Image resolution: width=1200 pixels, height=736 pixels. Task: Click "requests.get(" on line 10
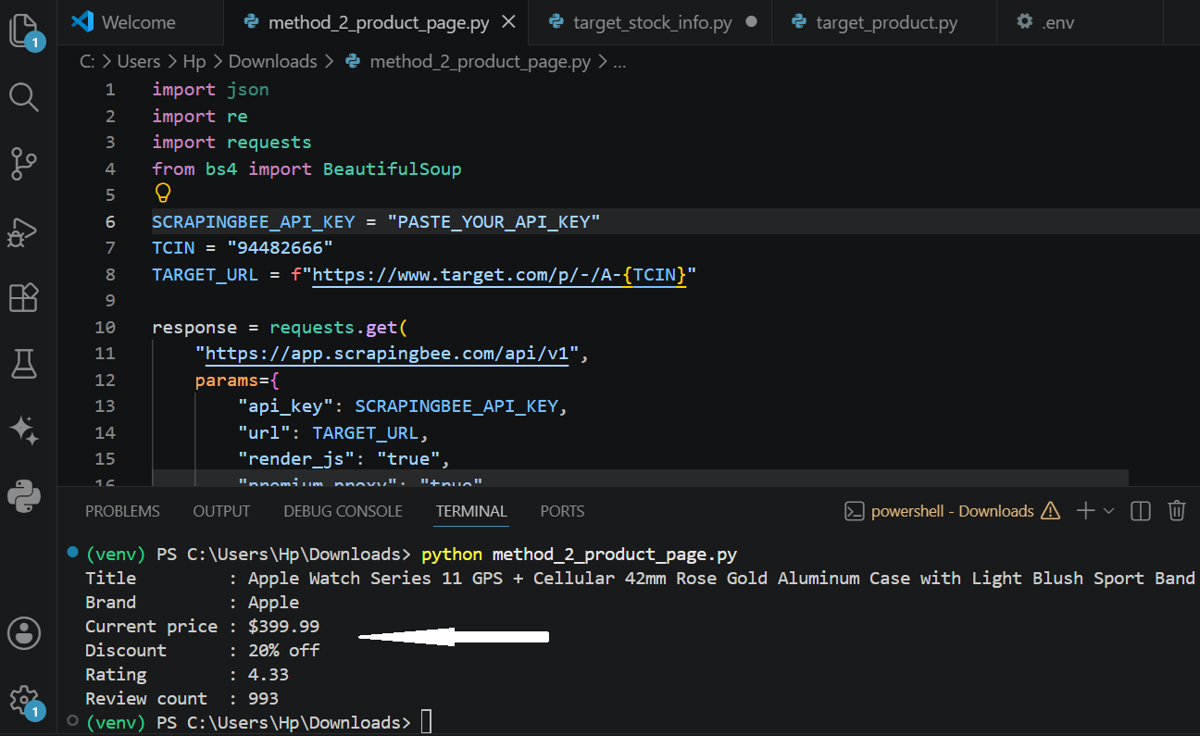[339, 328]
